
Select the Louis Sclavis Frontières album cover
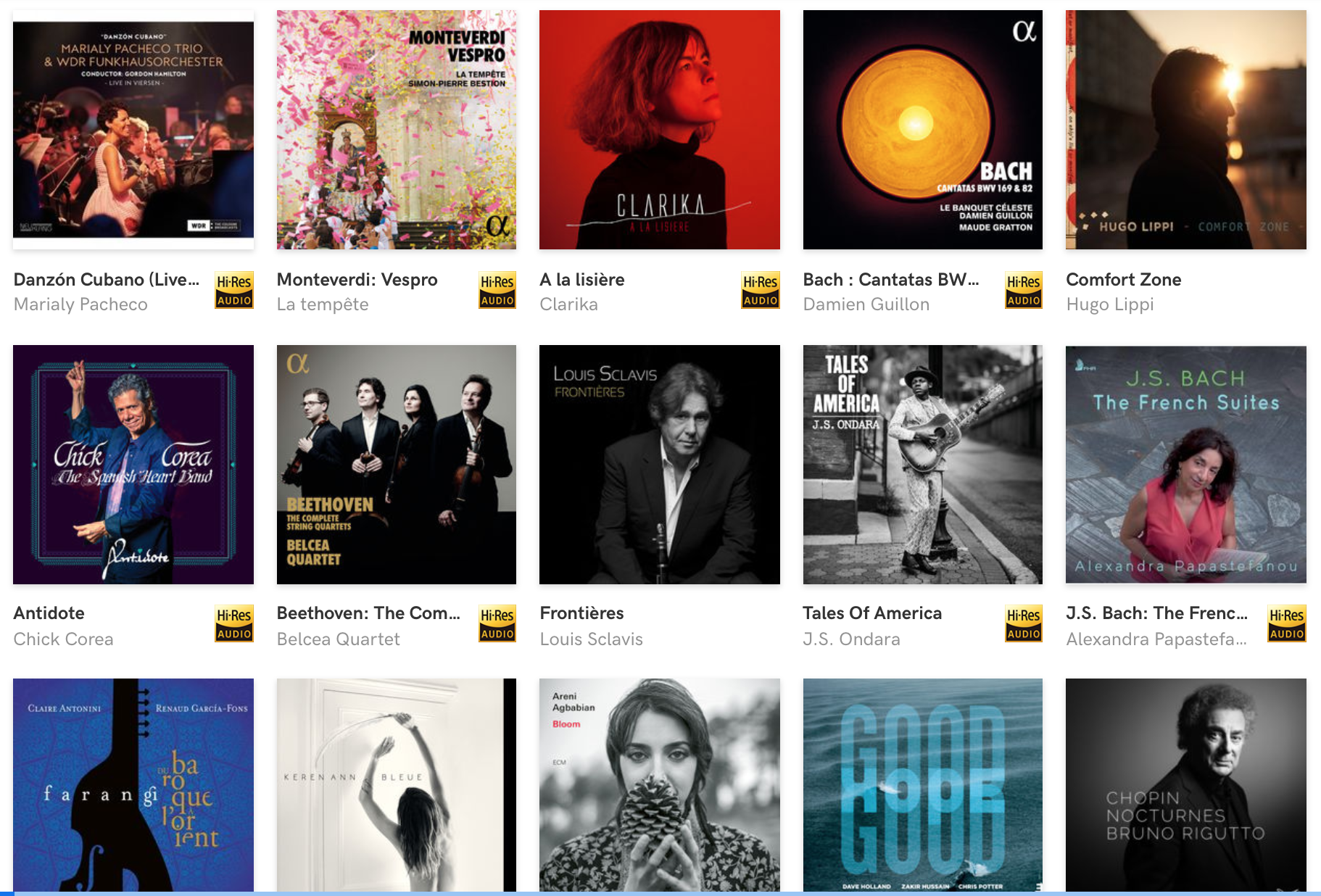point(660,465)
